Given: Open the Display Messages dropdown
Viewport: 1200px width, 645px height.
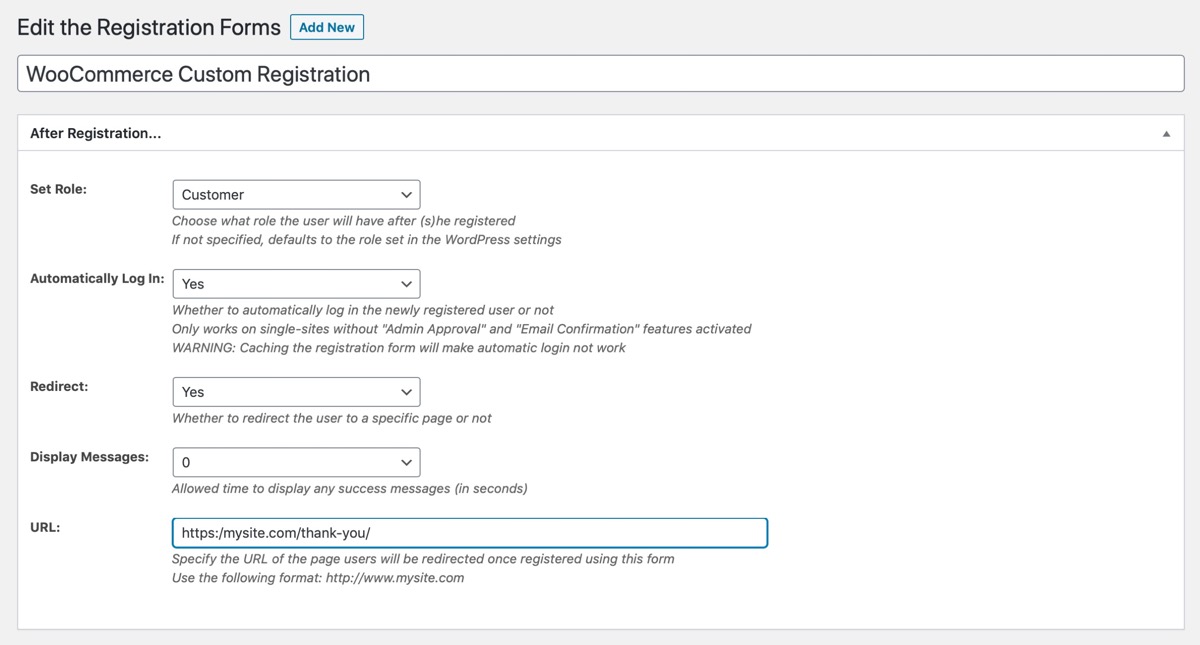Looking at the screenshot, I should tap(296, 462).
